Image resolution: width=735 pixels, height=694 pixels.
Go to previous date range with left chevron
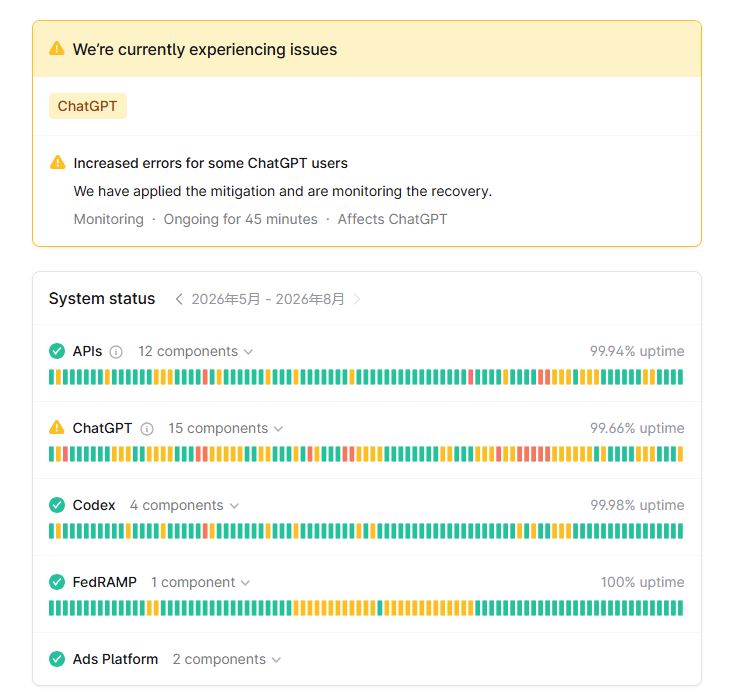(x=179, y=299)
